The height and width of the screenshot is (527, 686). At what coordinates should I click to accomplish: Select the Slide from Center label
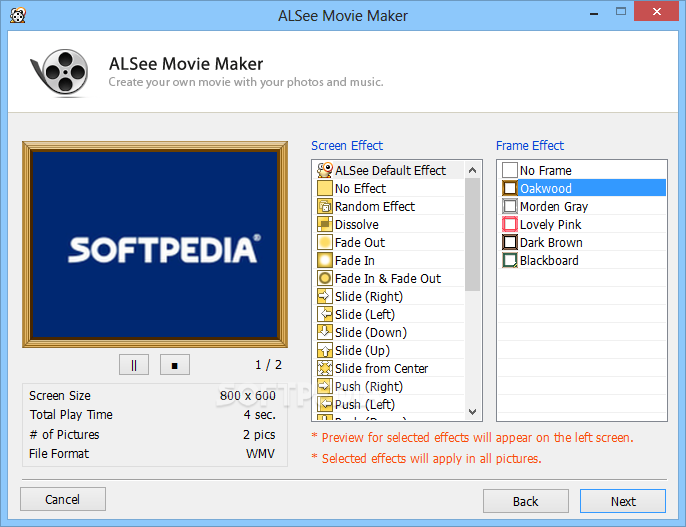(382, 368)
